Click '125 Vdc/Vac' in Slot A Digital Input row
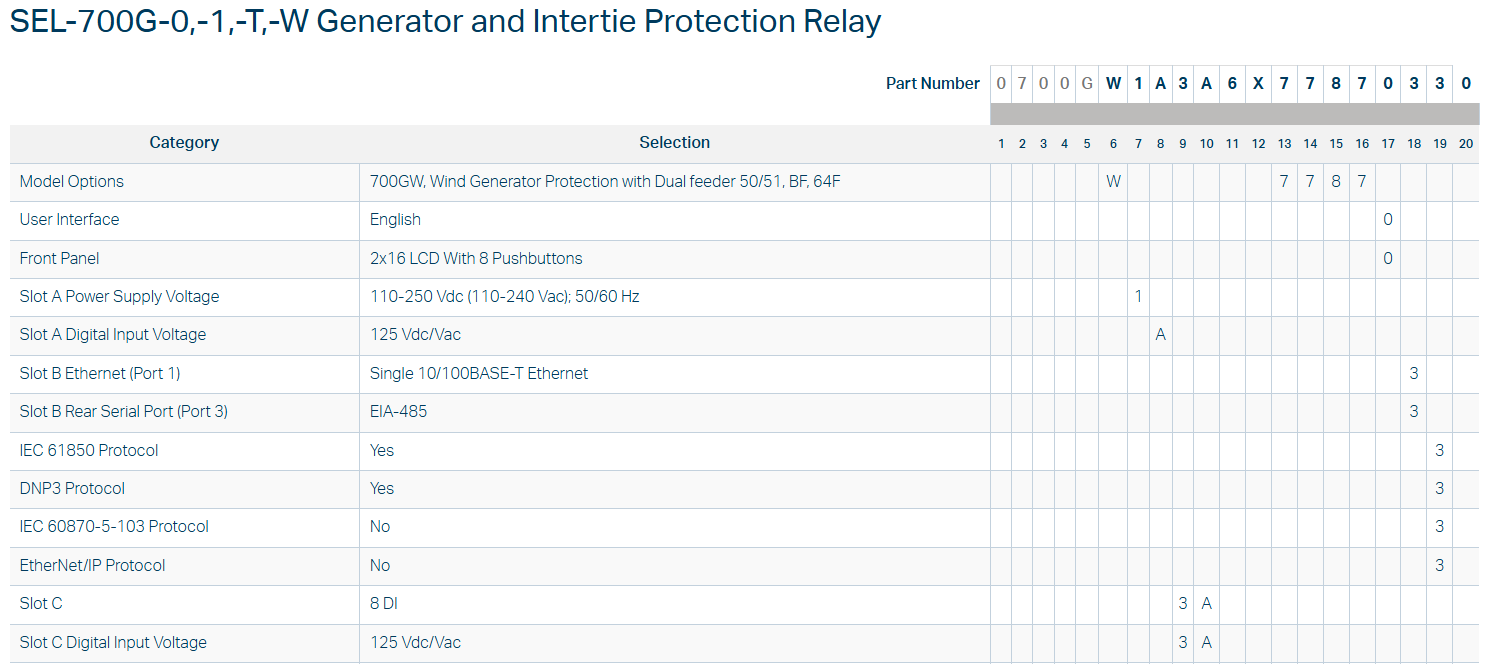The image size is (1485, 664). [416, 335]
